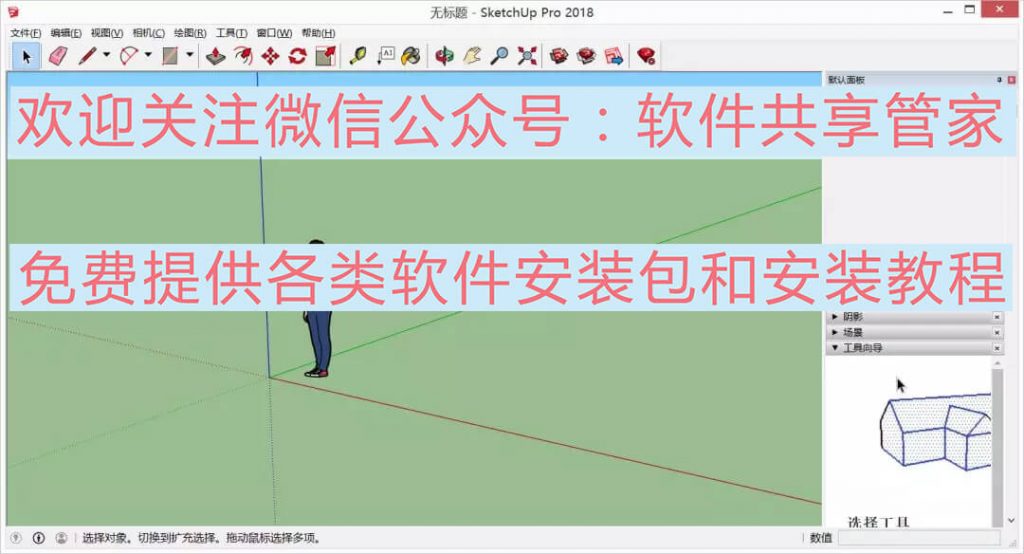Click the 数值 measurements input box
The image size is (1024, 554).
[x=919, y=538]
